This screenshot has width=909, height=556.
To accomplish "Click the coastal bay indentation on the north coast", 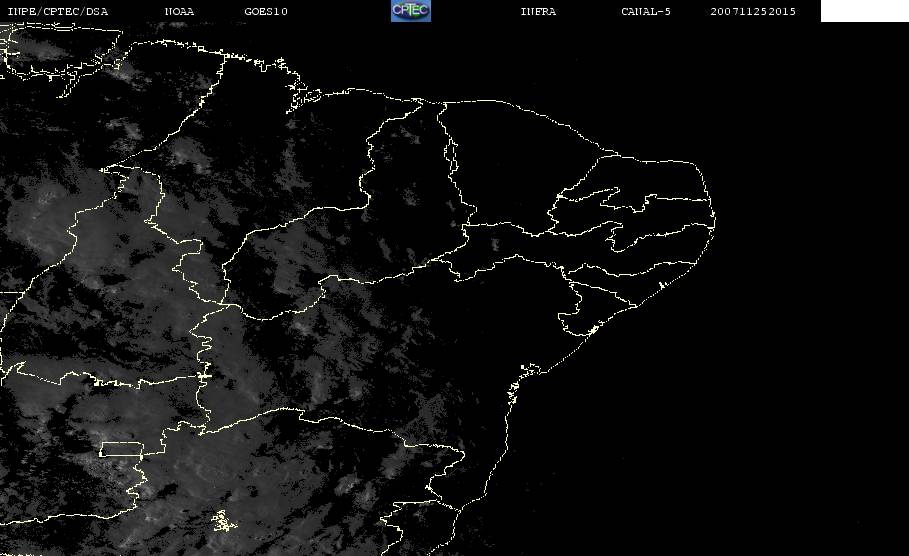I will click(310, 97).
